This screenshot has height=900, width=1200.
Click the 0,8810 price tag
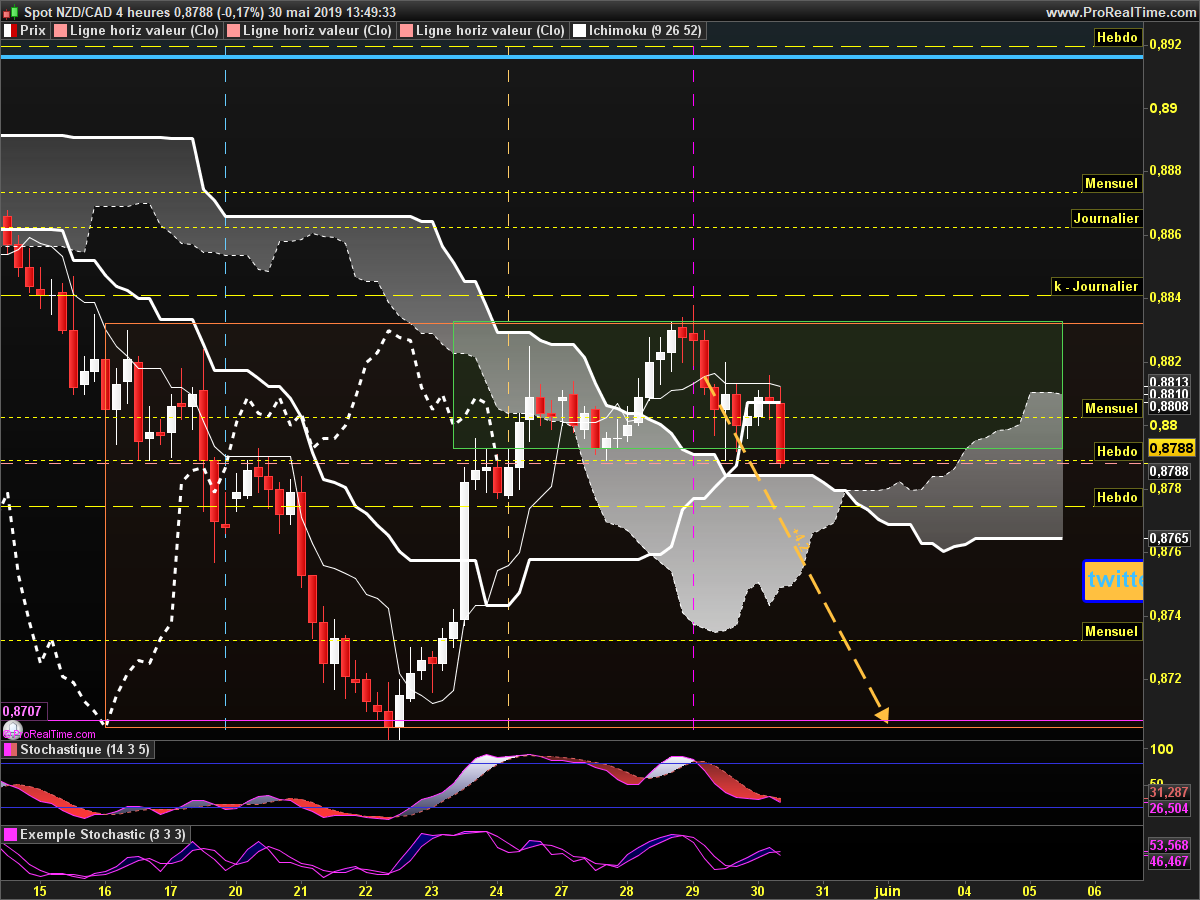click(1168, 394)
